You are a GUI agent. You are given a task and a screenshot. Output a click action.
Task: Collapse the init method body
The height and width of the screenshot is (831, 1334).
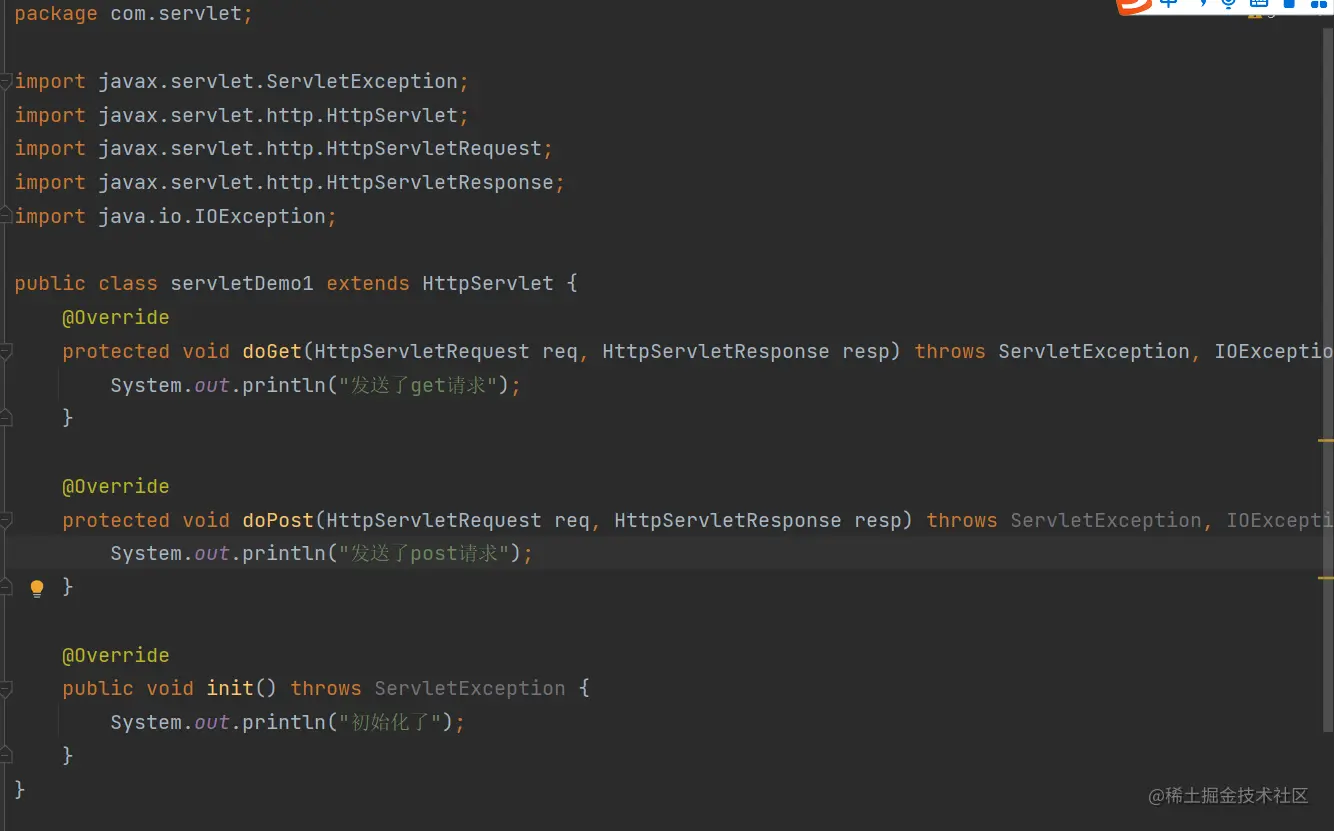(x=5, y=689)
